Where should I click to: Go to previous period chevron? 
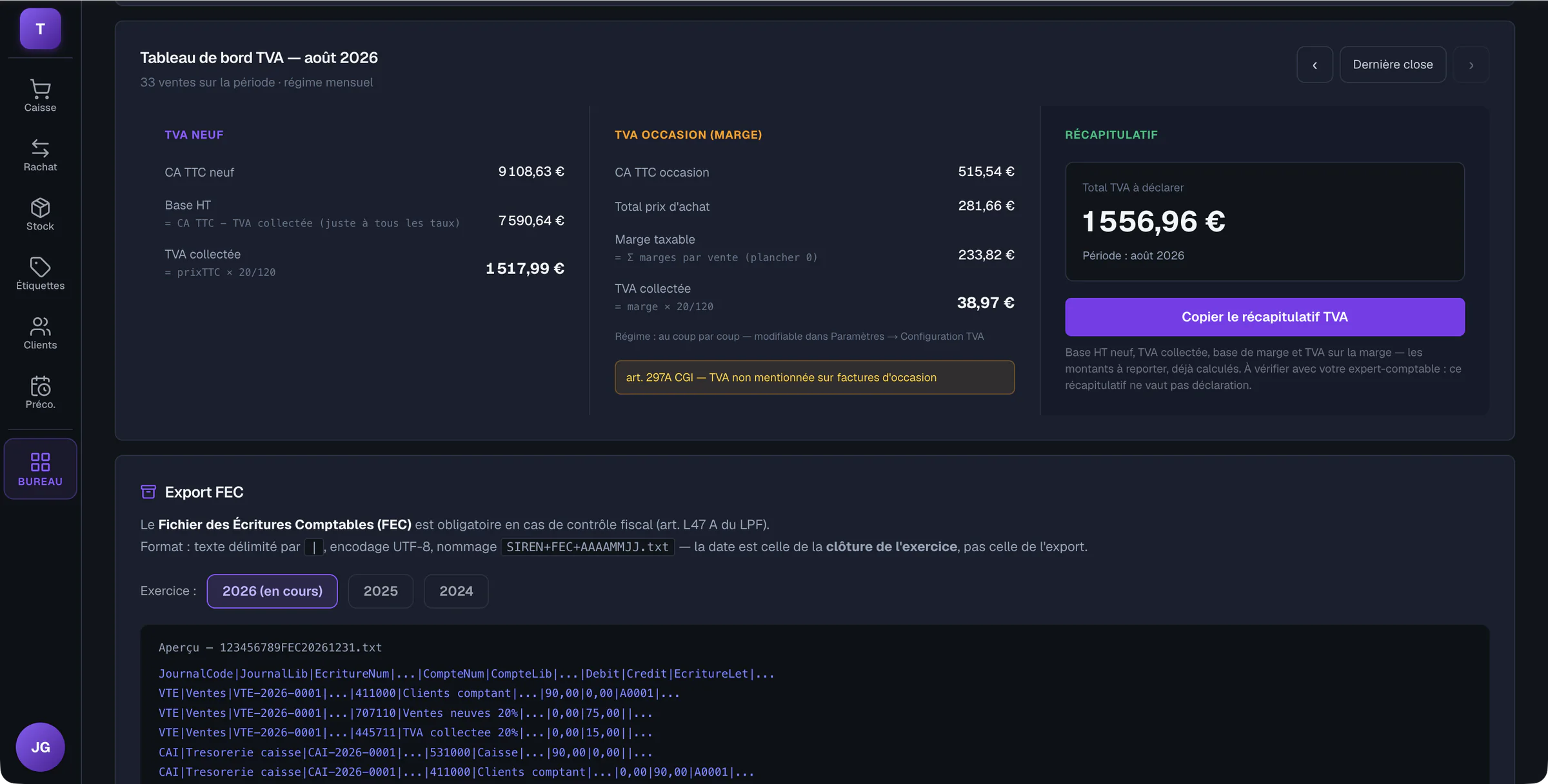coord(1315,64)
